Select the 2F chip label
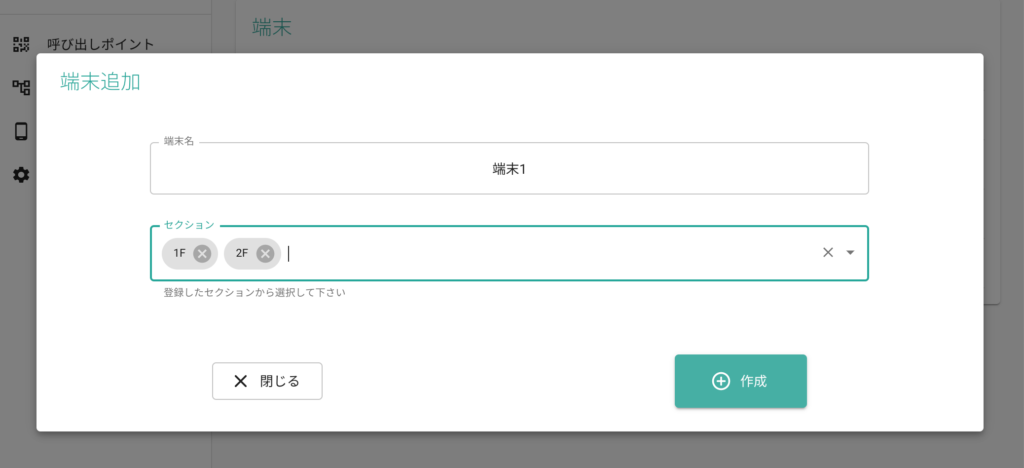The image size is (1024, 468). point(242,253)
